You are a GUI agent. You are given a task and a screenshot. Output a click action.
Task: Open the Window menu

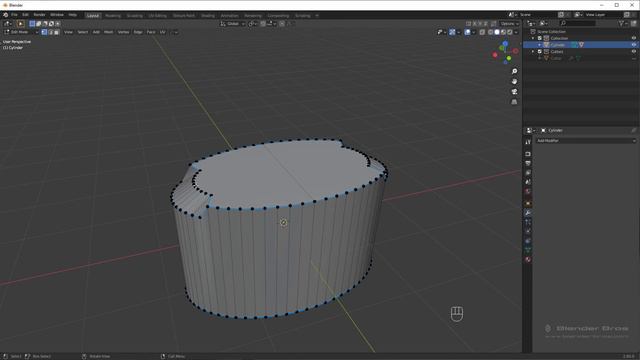coord(57,15)
